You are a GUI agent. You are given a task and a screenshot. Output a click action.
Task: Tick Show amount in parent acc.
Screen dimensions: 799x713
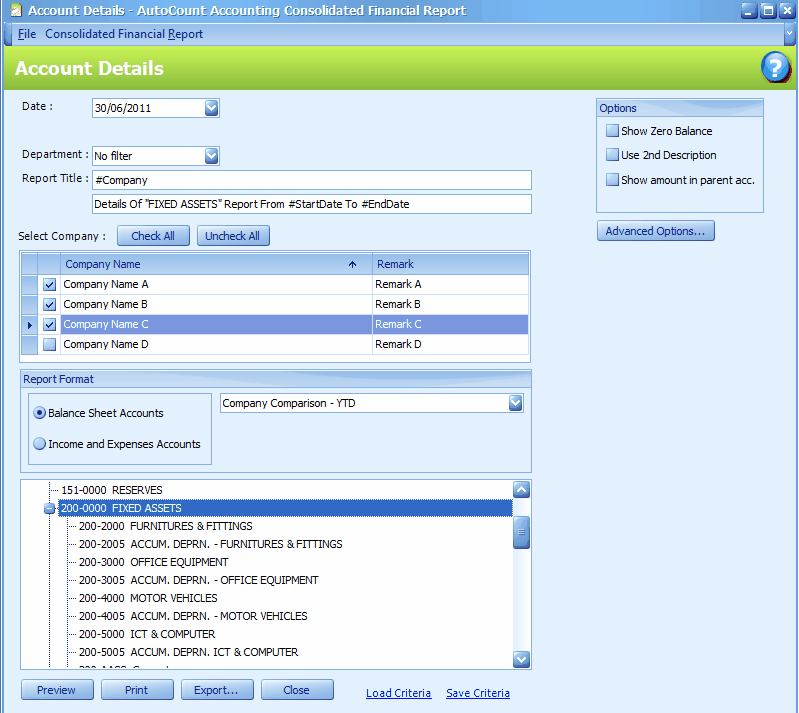point(612,179)
